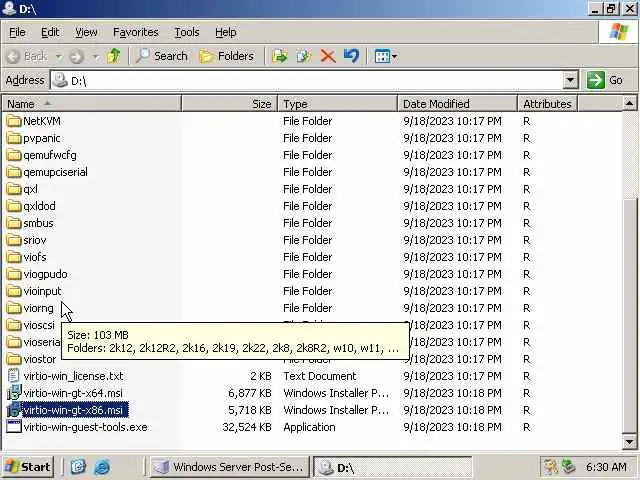Expand the Address bar dropdown
This screenshot has height=480, width=640.
(570, 80)
